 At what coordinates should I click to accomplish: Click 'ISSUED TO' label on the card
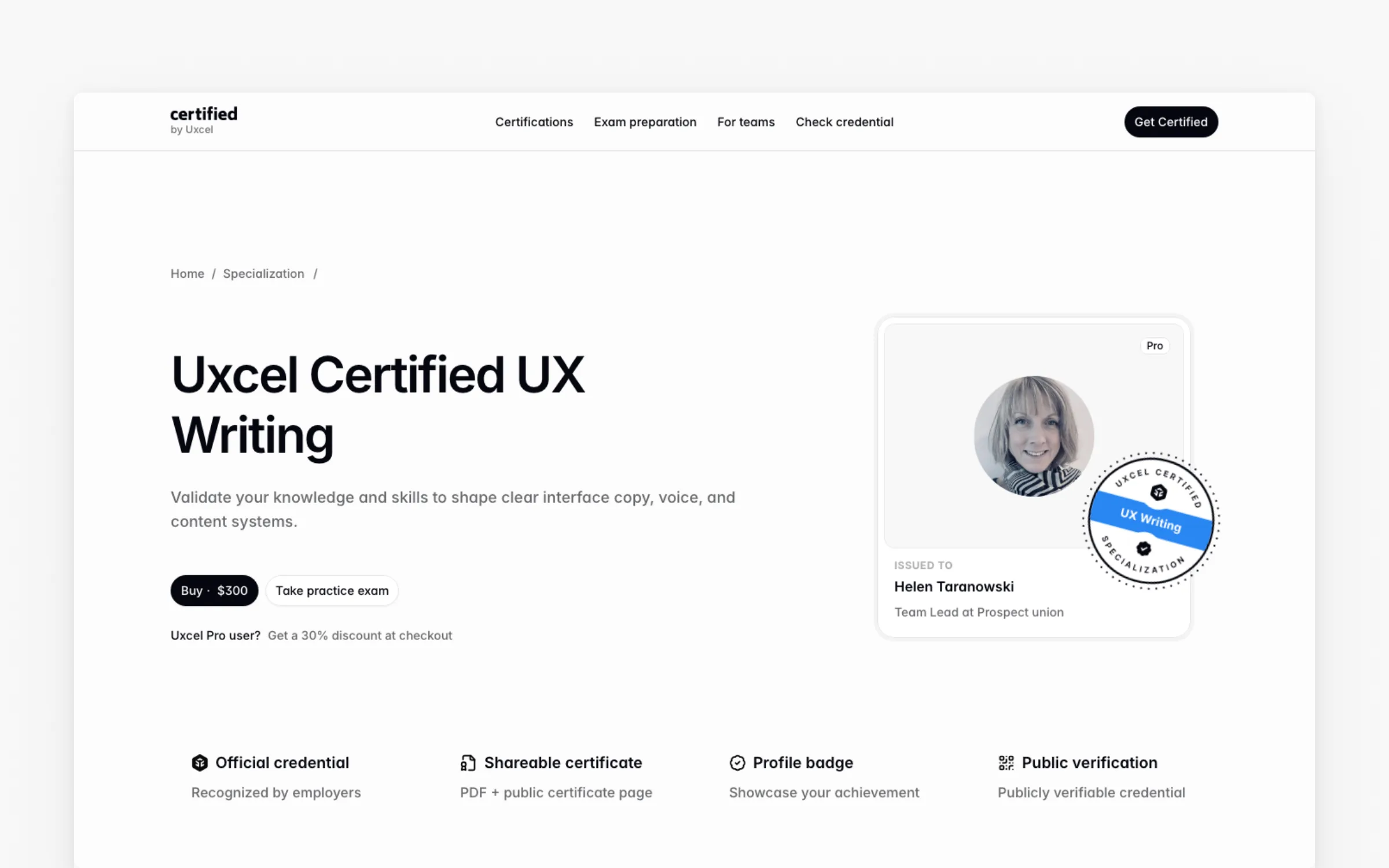click(x=923, y=565)
